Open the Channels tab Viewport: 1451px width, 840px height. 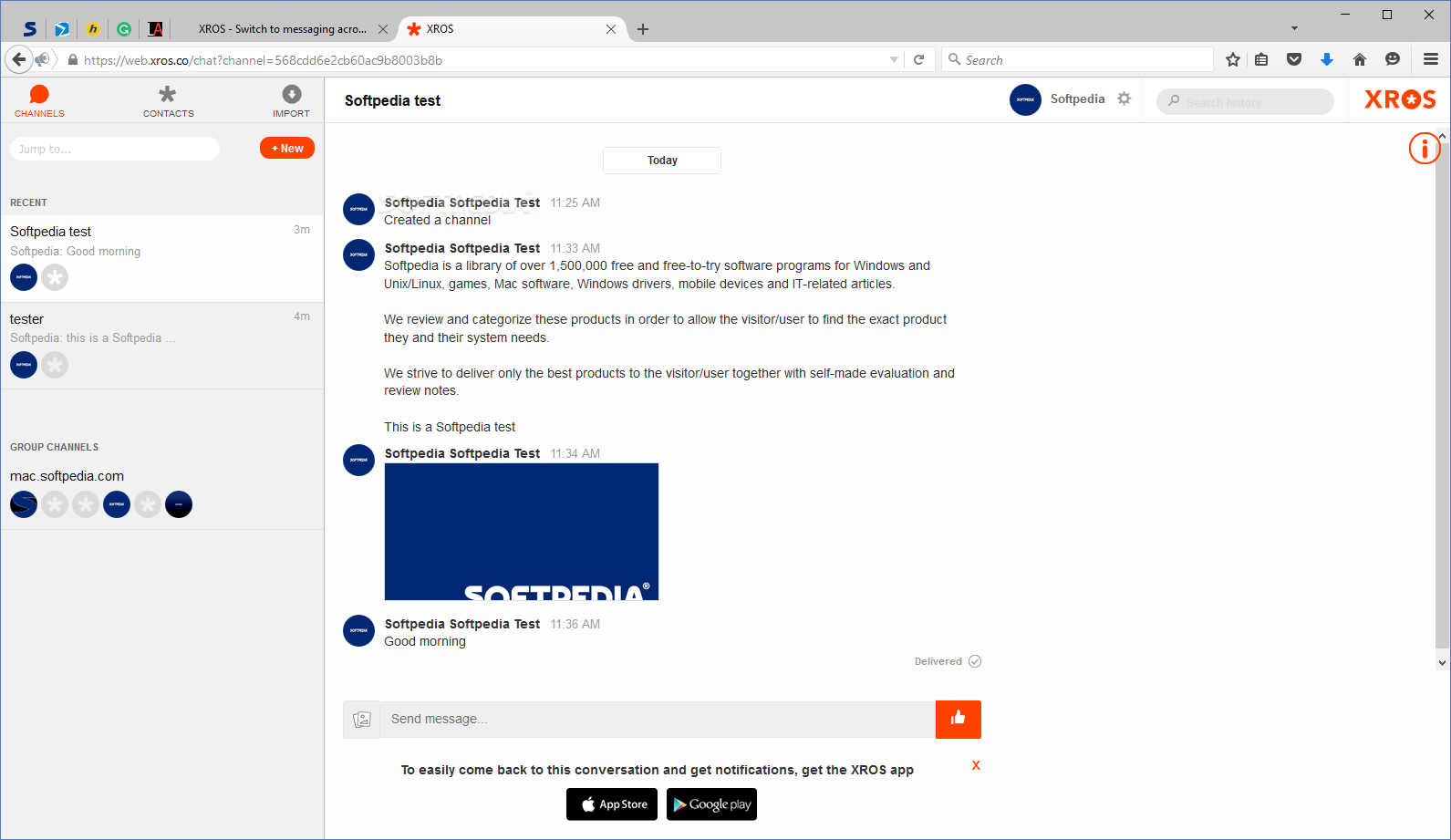[x=39, y=101]
